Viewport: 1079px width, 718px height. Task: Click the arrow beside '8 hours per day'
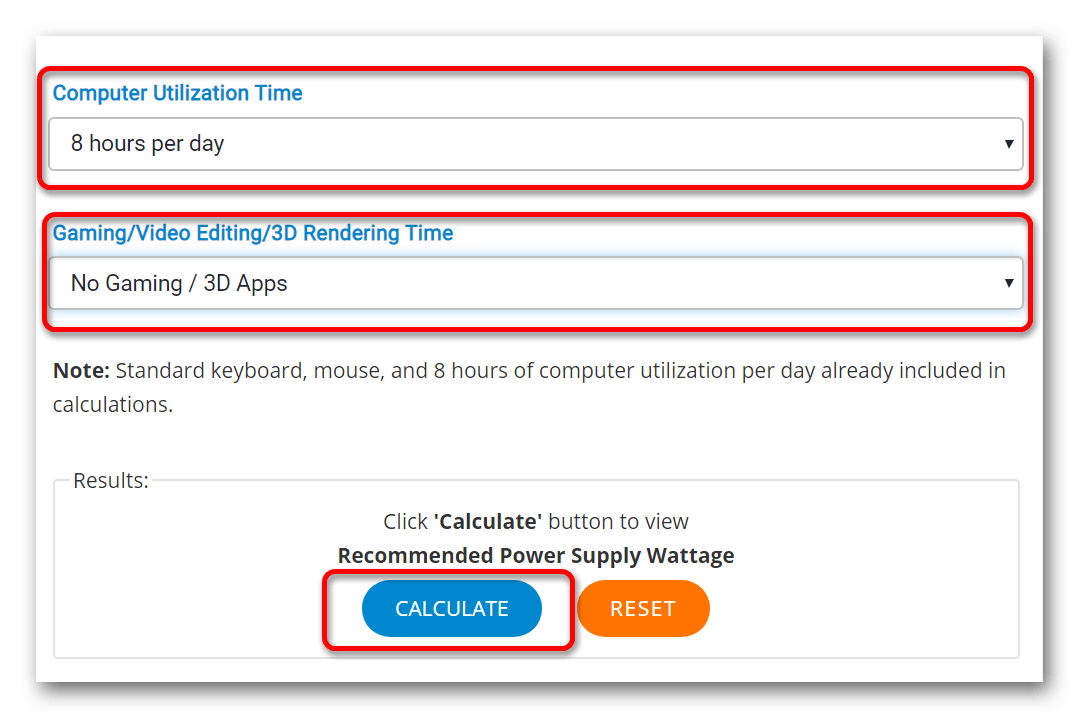(1008, 144)
